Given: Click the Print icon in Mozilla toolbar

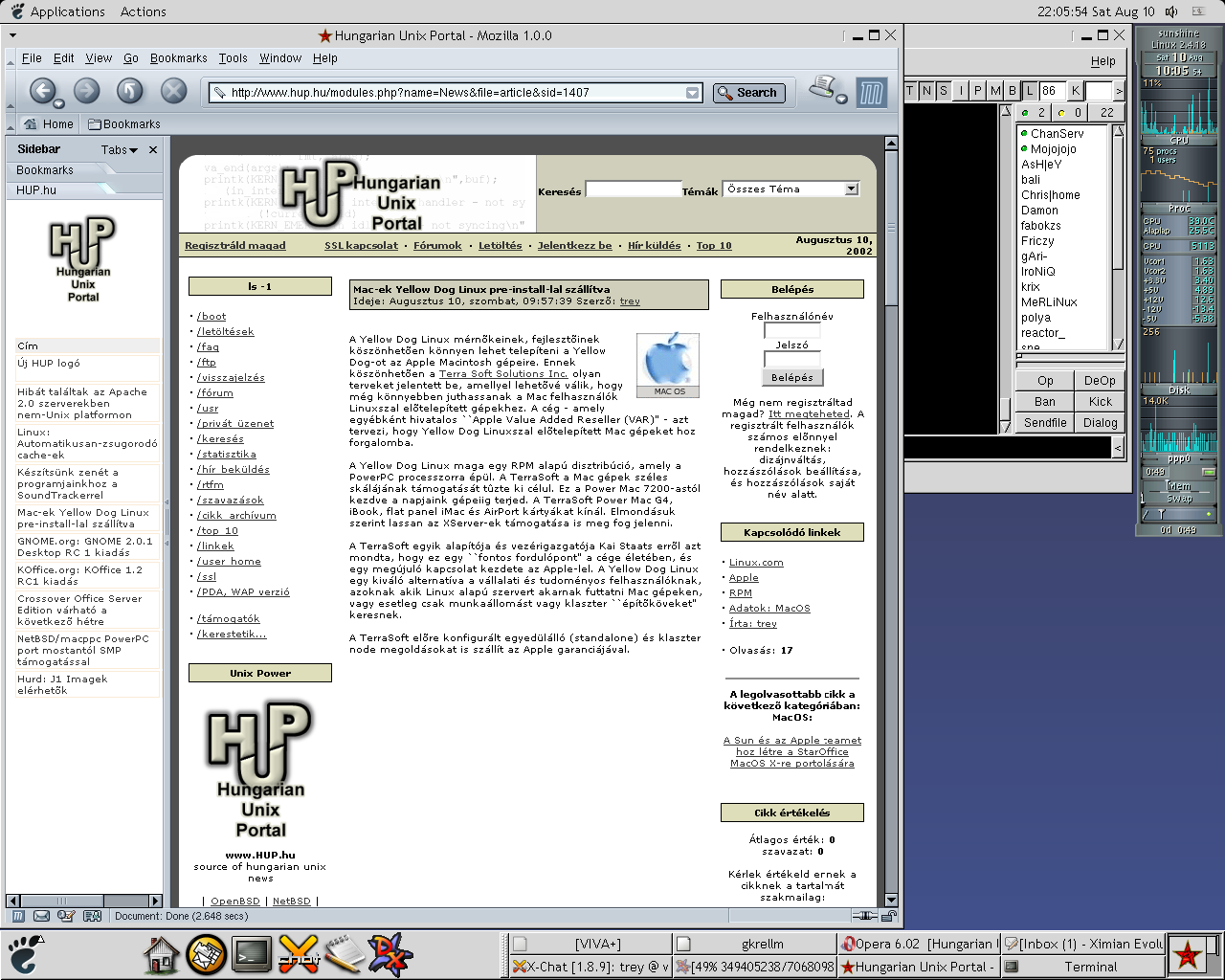Looking at the screenshot, I should [823, 89].
